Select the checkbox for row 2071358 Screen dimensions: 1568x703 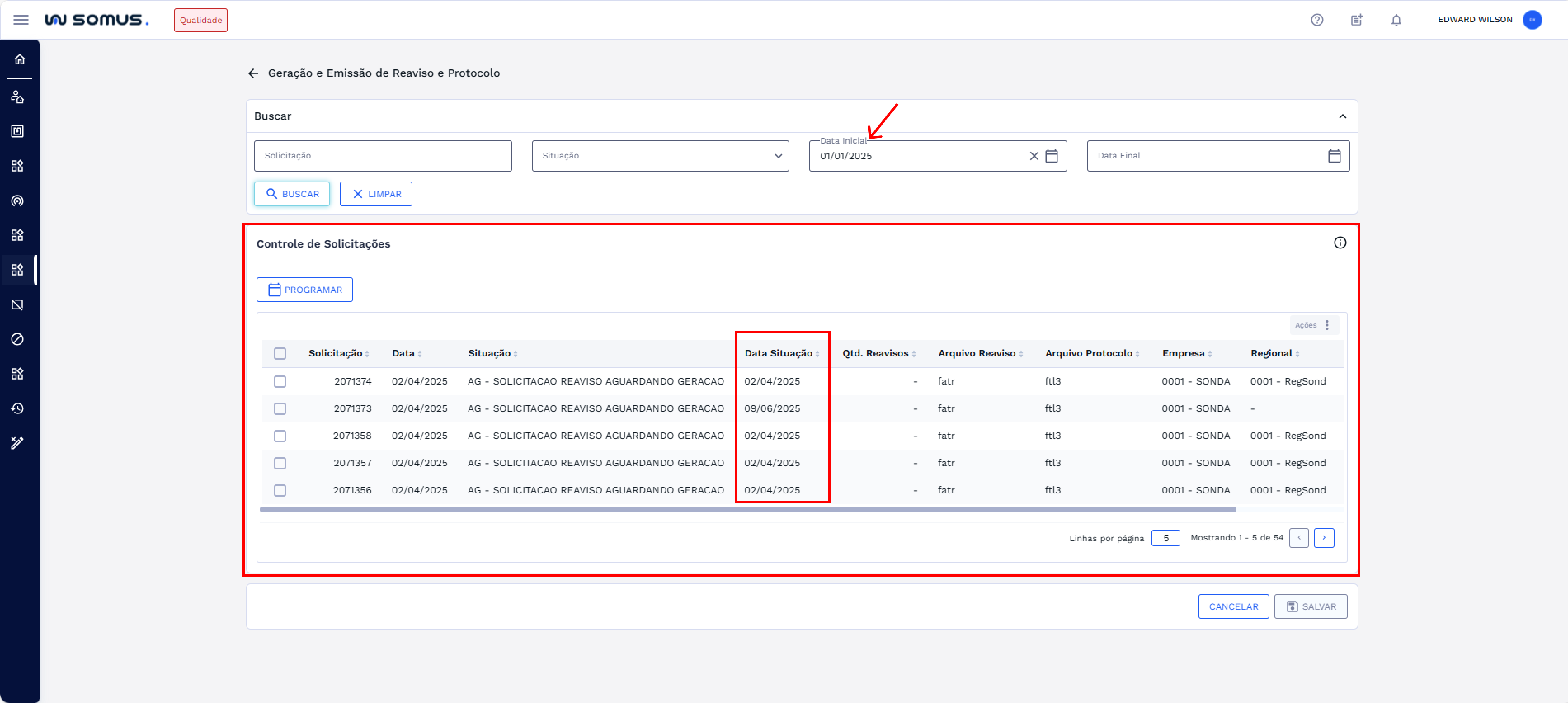[x=280, y=436]
